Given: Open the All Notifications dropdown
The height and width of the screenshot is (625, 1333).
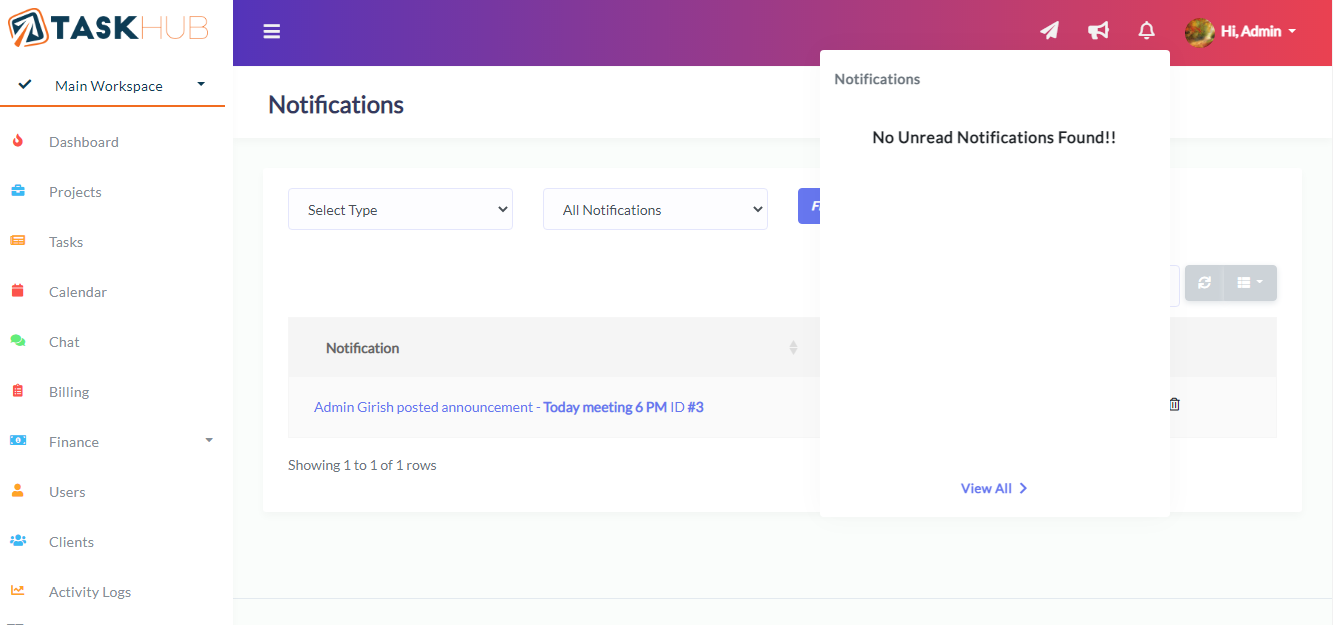Looking at the screenshot, I should [x=655, y=210].
